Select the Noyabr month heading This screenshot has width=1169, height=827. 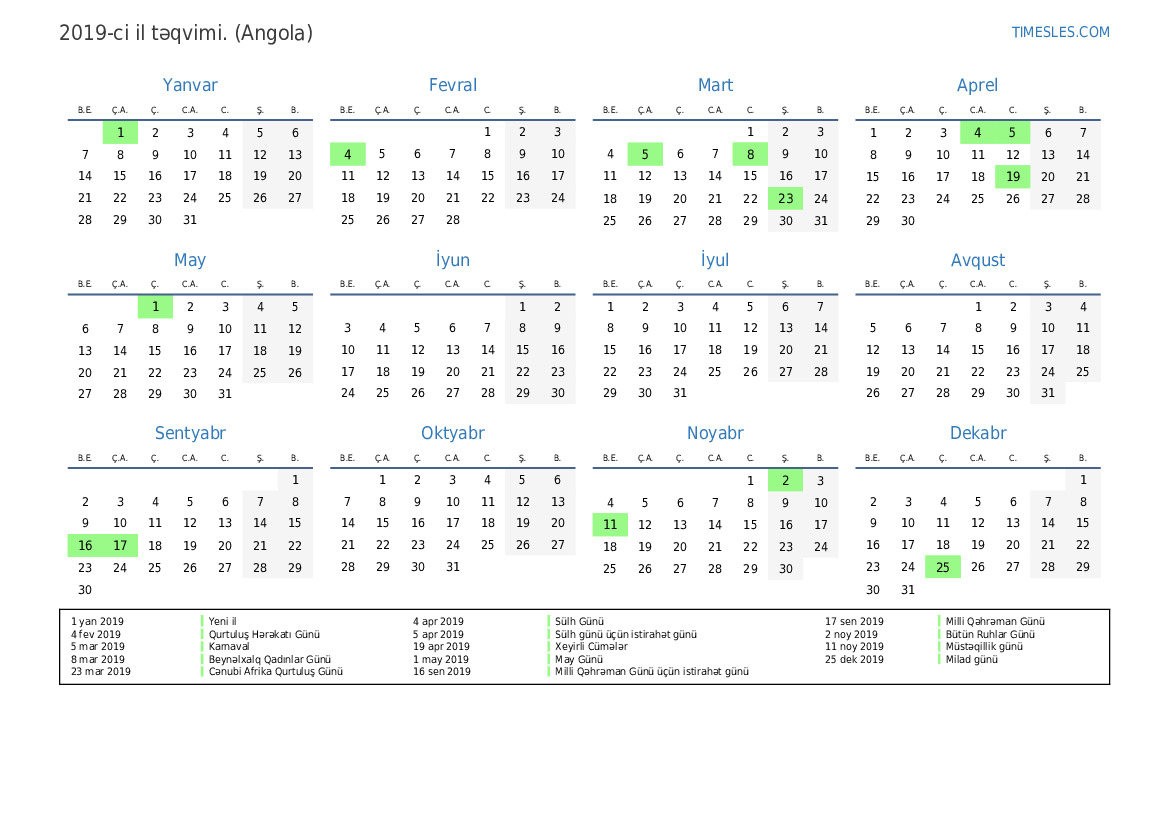(x=715, y=433)
